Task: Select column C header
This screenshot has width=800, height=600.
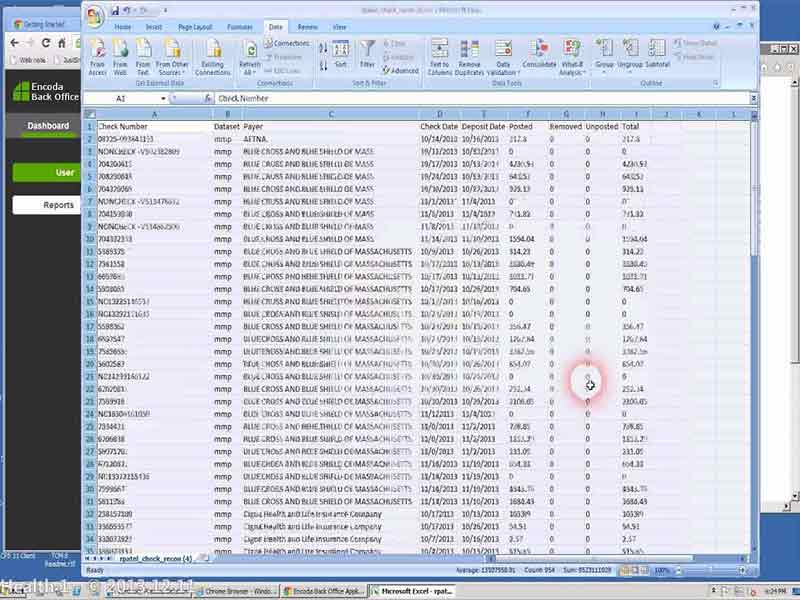Action: coord(331,114)
